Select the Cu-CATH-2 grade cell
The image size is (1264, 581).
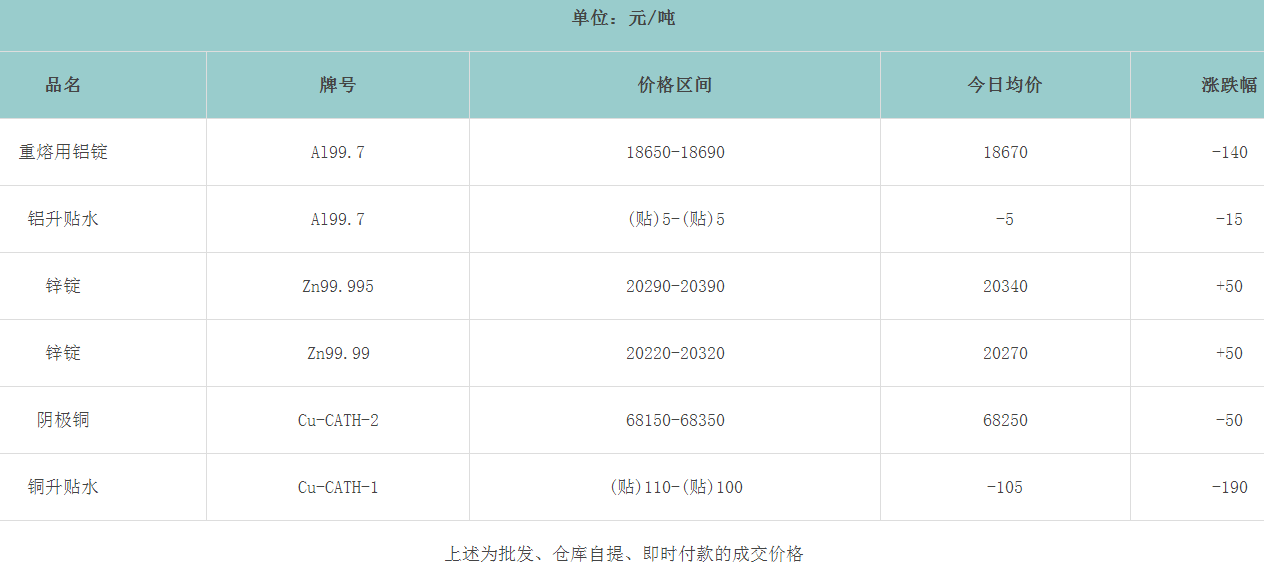(x=338, y=420)
